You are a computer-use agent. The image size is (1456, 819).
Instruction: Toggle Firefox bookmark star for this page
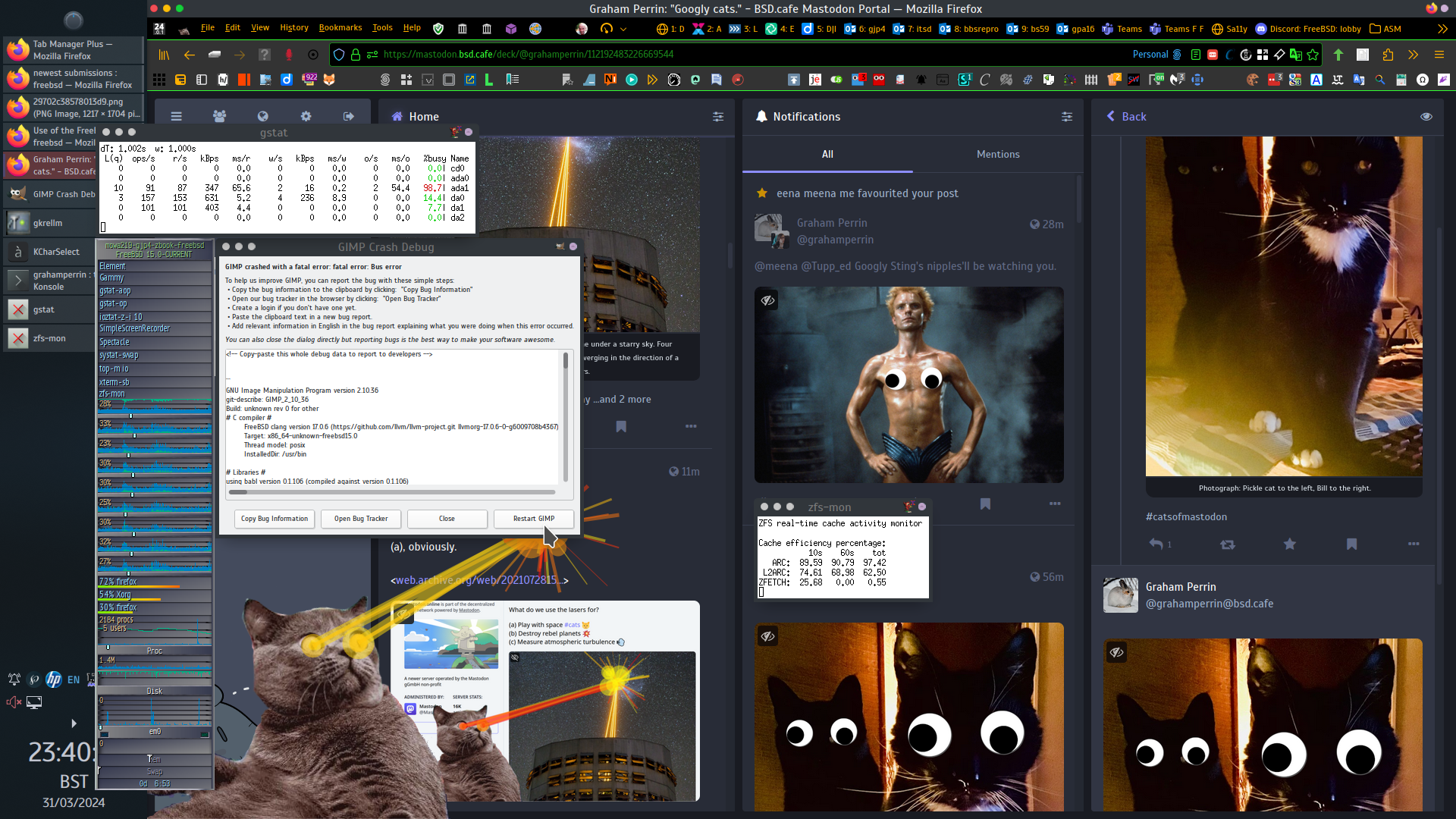tap(1313, 55)
